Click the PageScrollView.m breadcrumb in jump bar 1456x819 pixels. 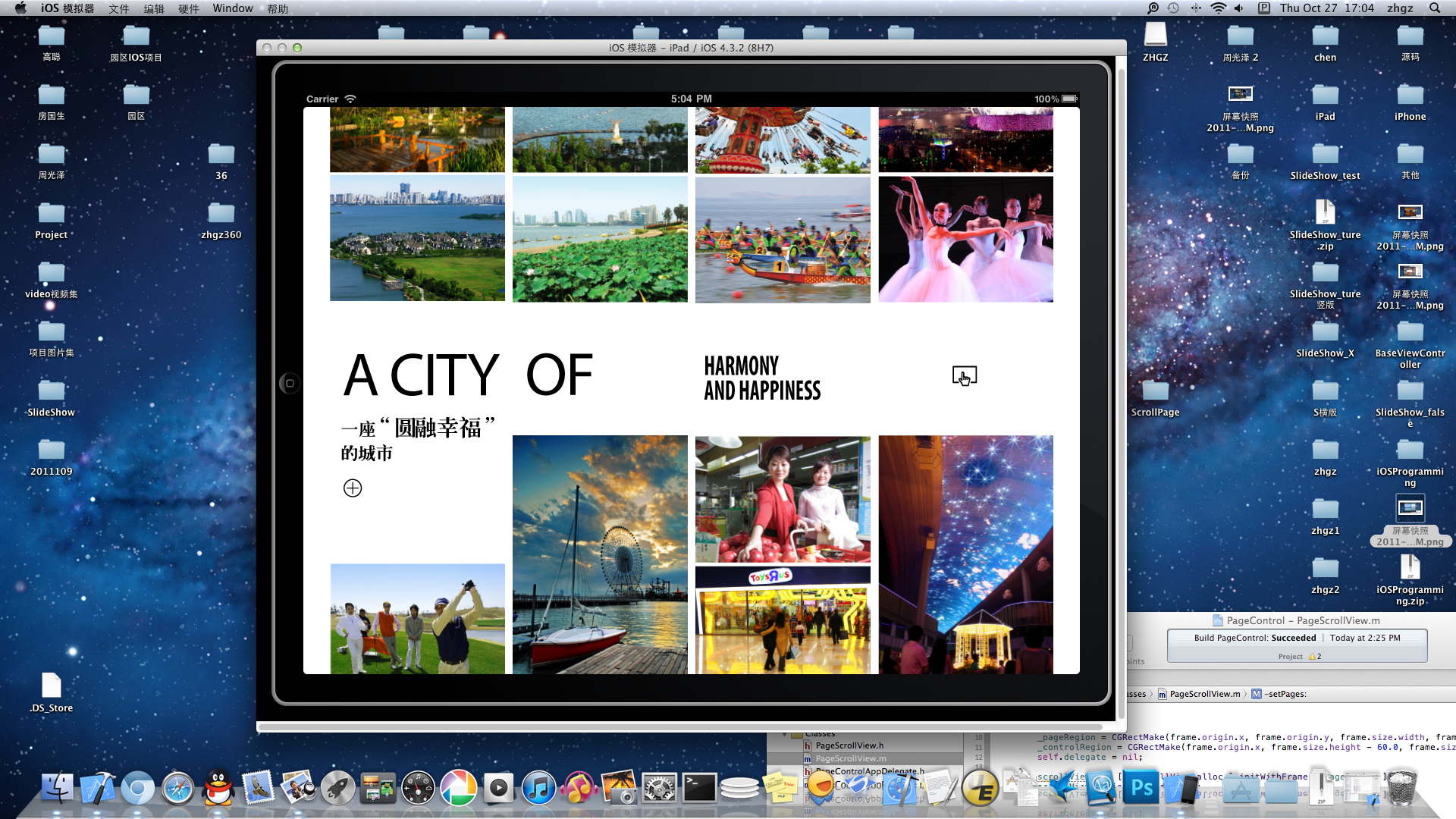1204,694
